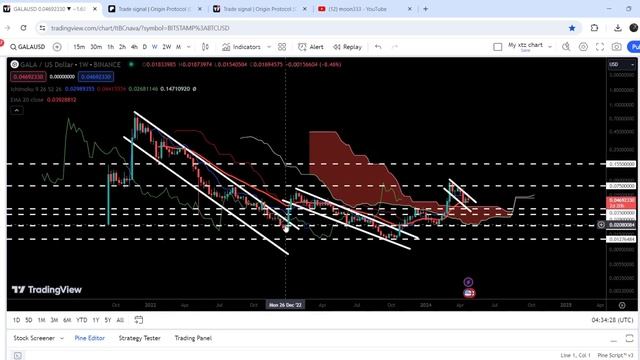
Task: Maximize the bottom panel icon
Action: click(629, 338)
